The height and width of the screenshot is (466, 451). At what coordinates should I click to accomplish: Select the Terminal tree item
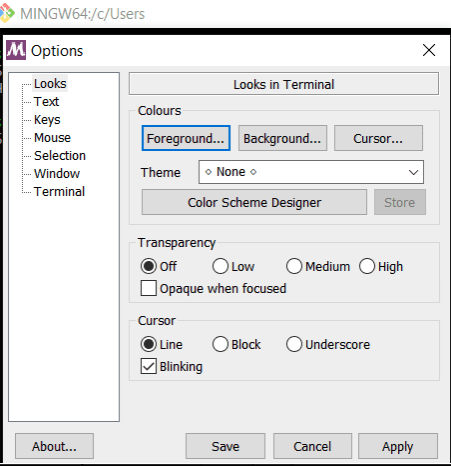point(59,191)
